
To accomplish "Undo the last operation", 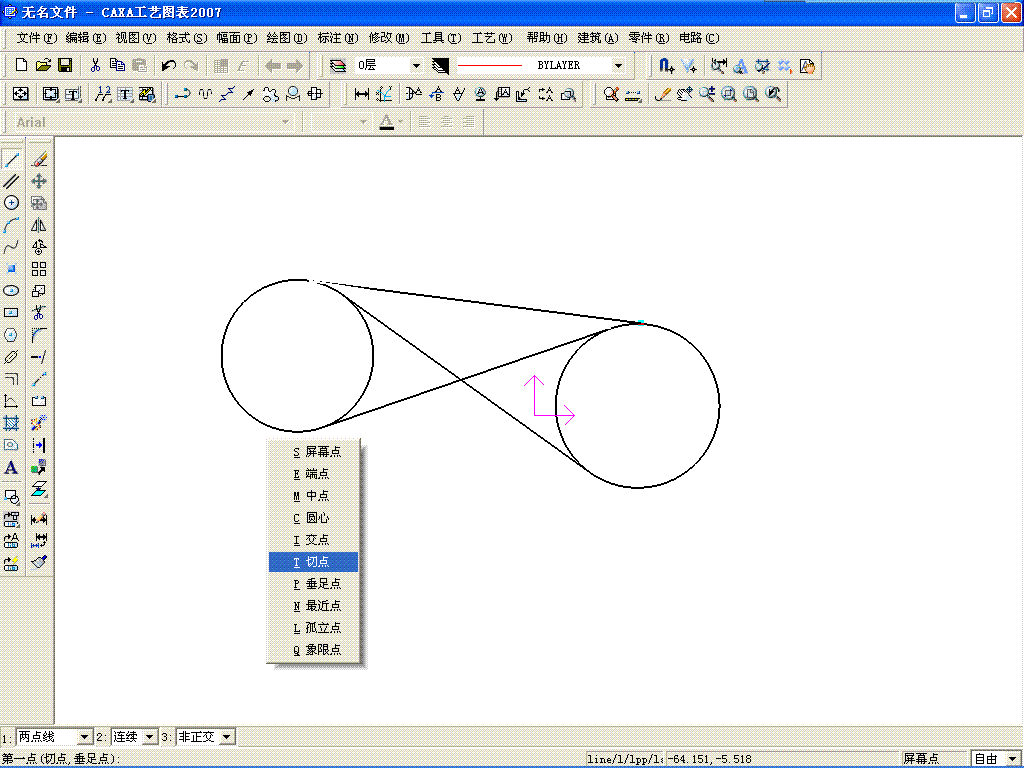I will (168, 65).
